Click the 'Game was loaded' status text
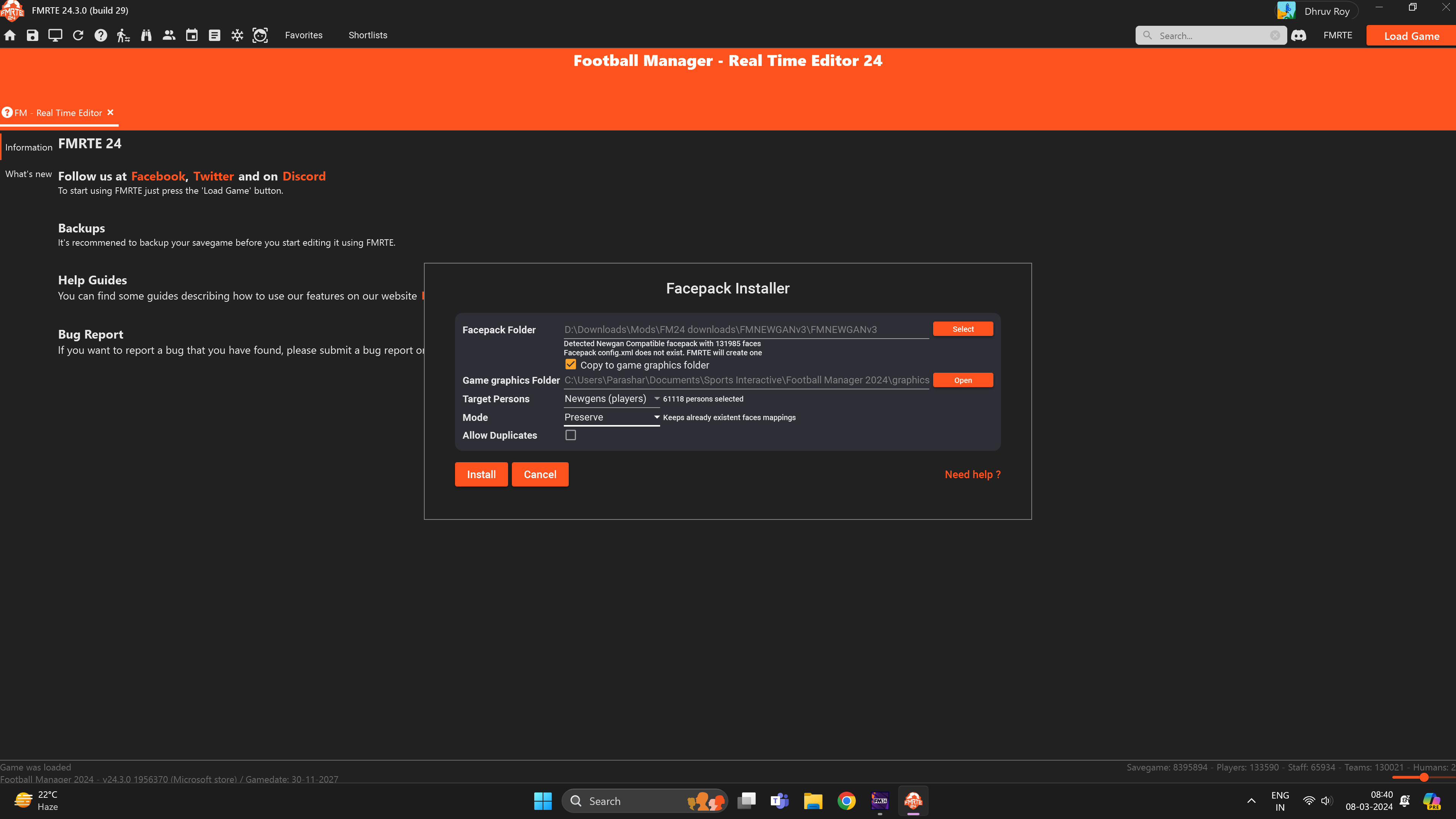The height and width of the screenshot is (819, 1456). [x=36, y=767]
